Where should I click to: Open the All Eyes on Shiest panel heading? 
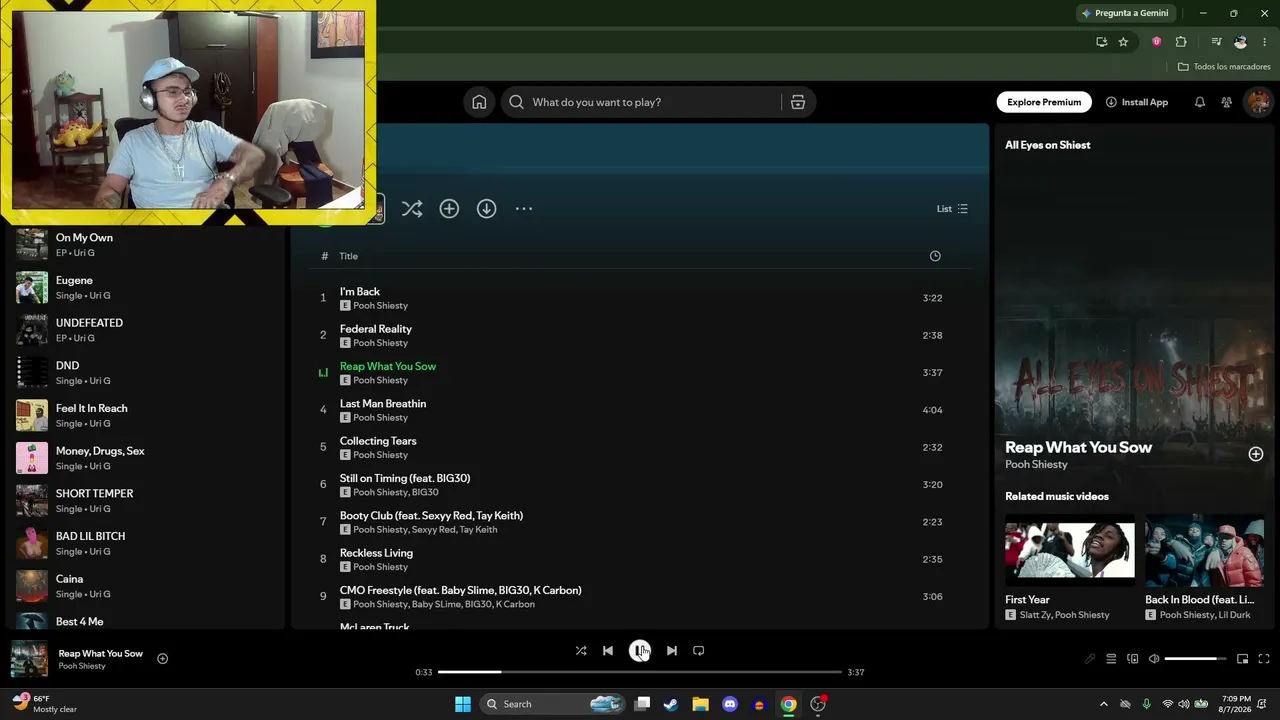1047,145
